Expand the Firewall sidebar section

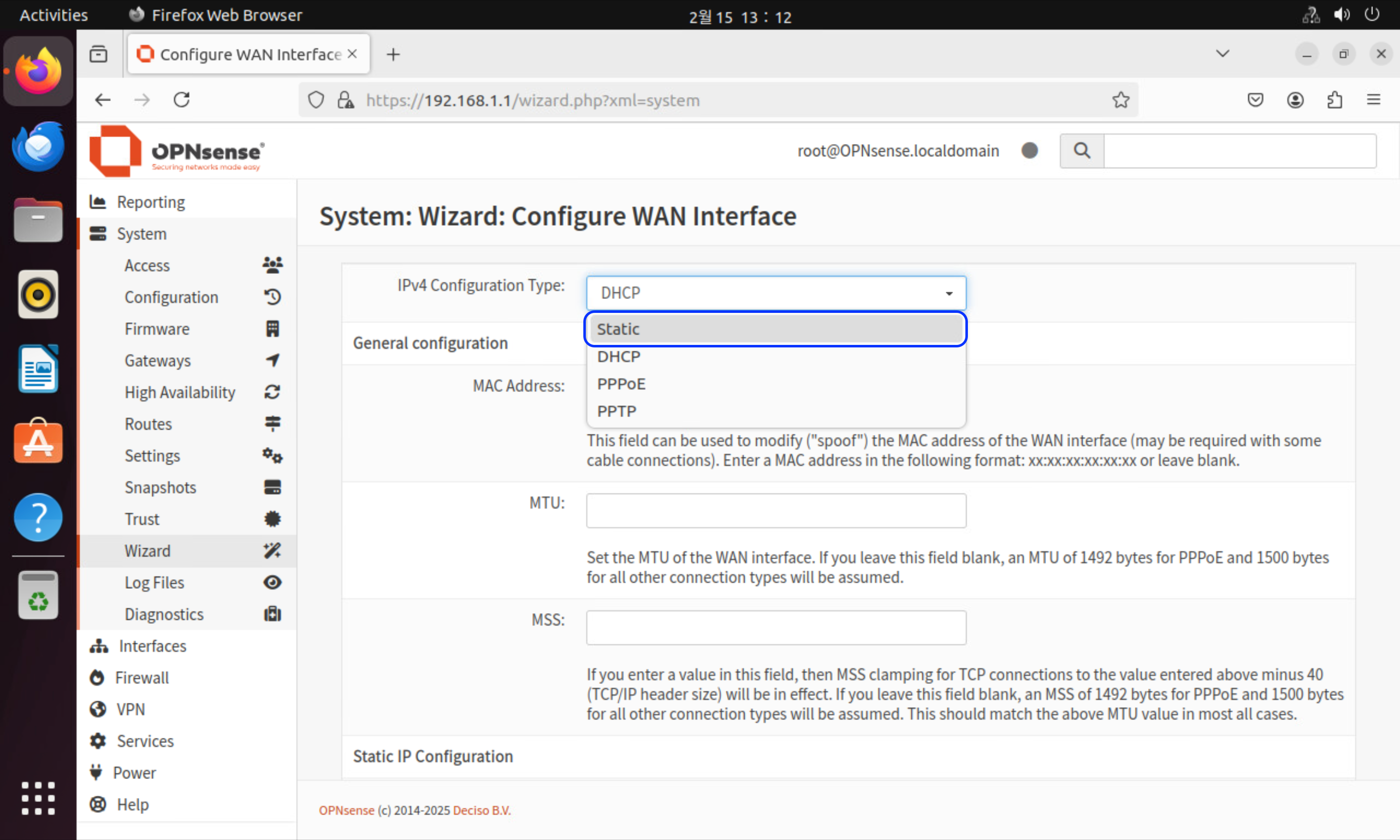point(142,677)
